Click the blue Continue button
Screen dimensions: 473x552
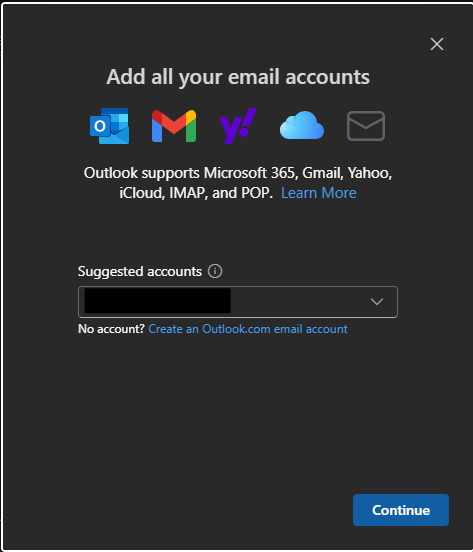click(x=401, y=510)
